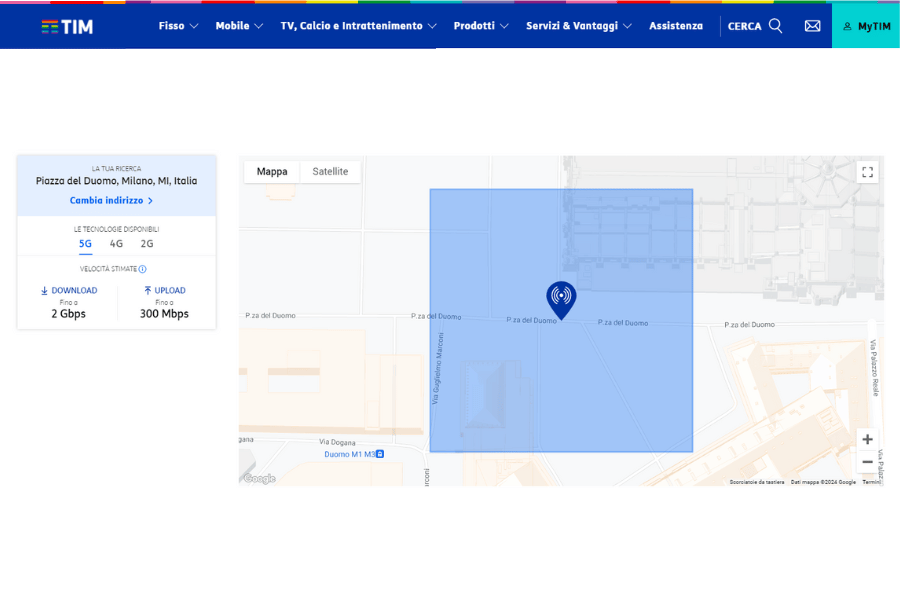Click the Google logo on map
The image size is (900, 600).
(x=259, y=478)
